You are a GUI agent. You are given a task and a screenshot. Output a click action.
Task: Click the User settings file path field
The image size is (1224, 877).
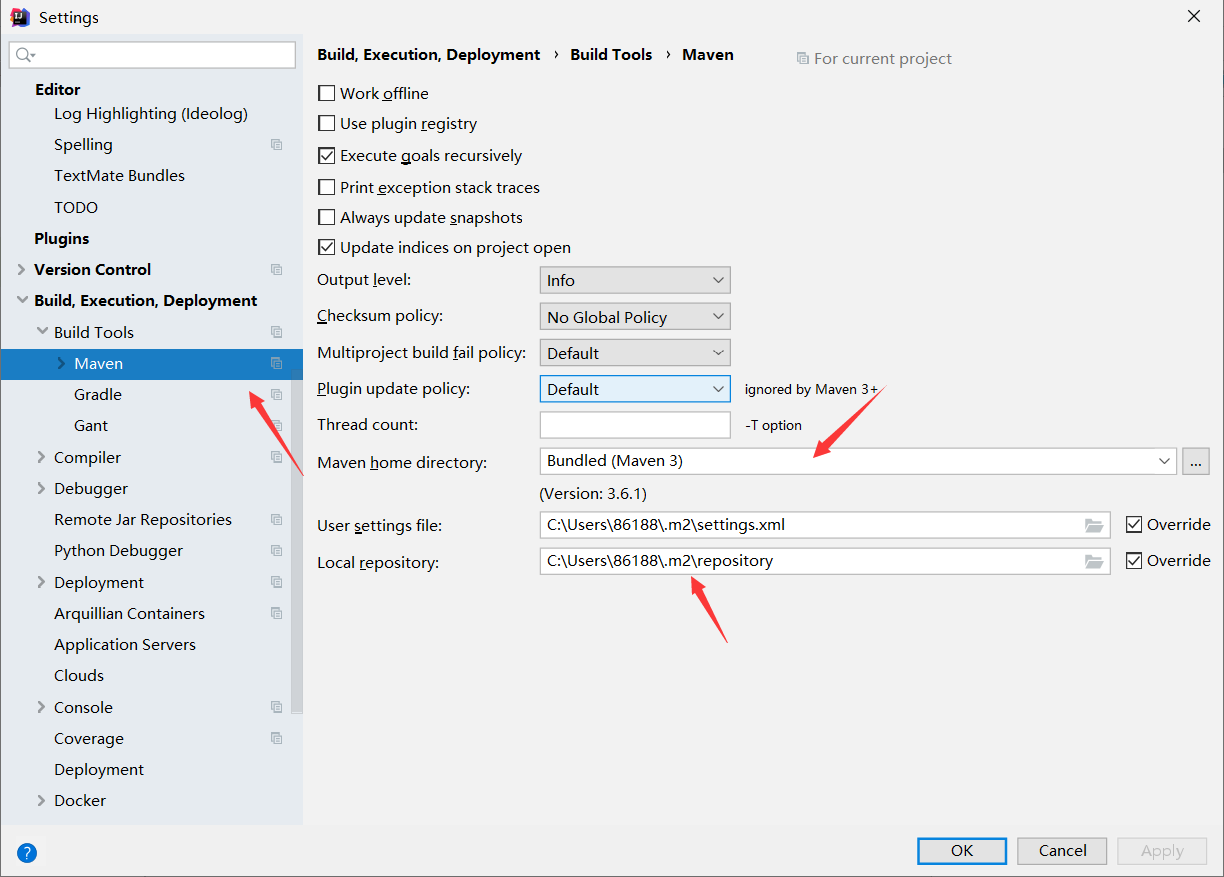tap(825, 525)
